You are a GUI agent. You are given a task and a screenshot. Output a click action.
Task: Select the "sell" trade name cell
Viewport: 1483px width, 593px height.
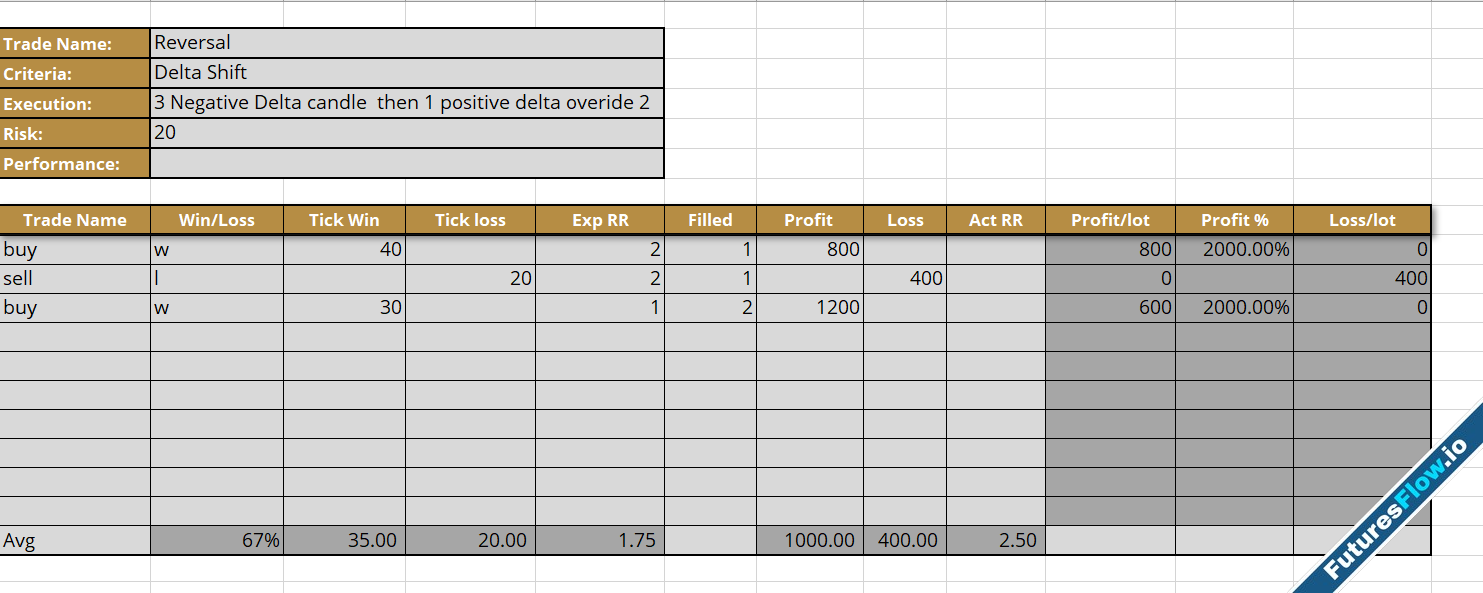[x=75, y=279]
